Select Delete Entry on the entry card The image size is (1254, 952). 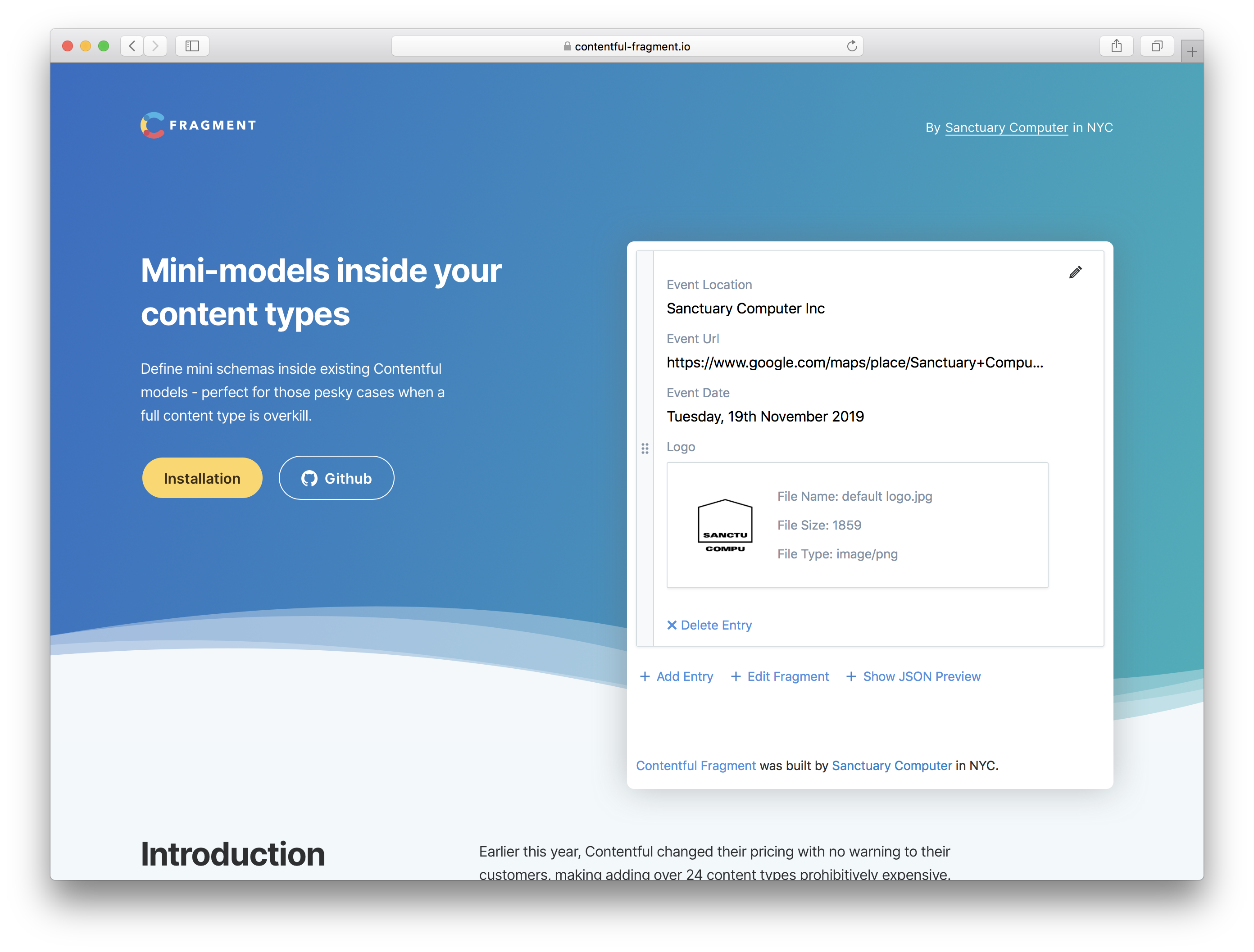pyautogui.click(x=716, y=625)
